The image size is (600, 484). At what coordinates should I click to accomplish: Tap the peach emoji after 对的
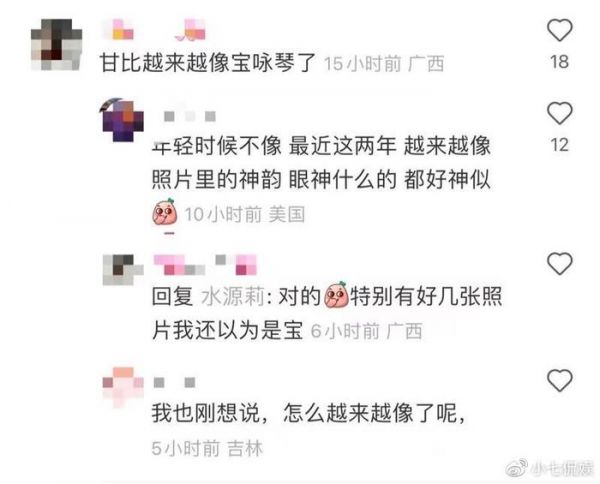tap(336, 294)
